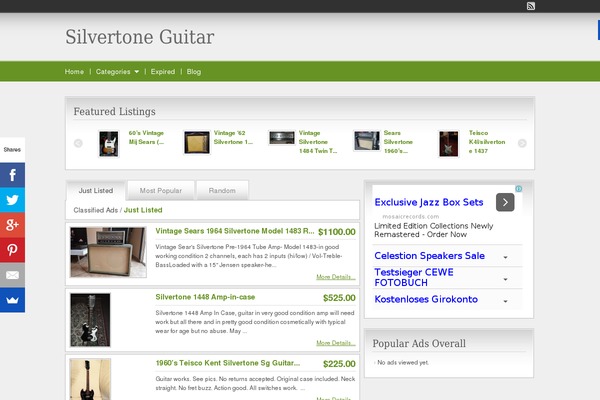Open 60's Vintage Mij Sears featured listing

pos(146,137)
